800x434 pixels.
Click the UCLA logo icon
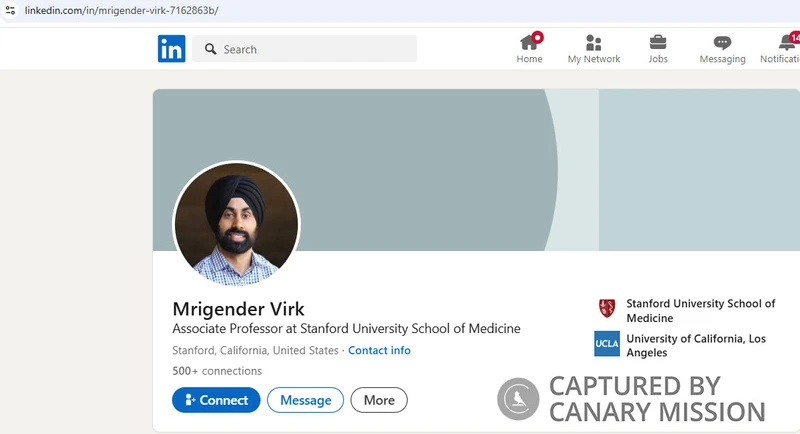point(607,344)
